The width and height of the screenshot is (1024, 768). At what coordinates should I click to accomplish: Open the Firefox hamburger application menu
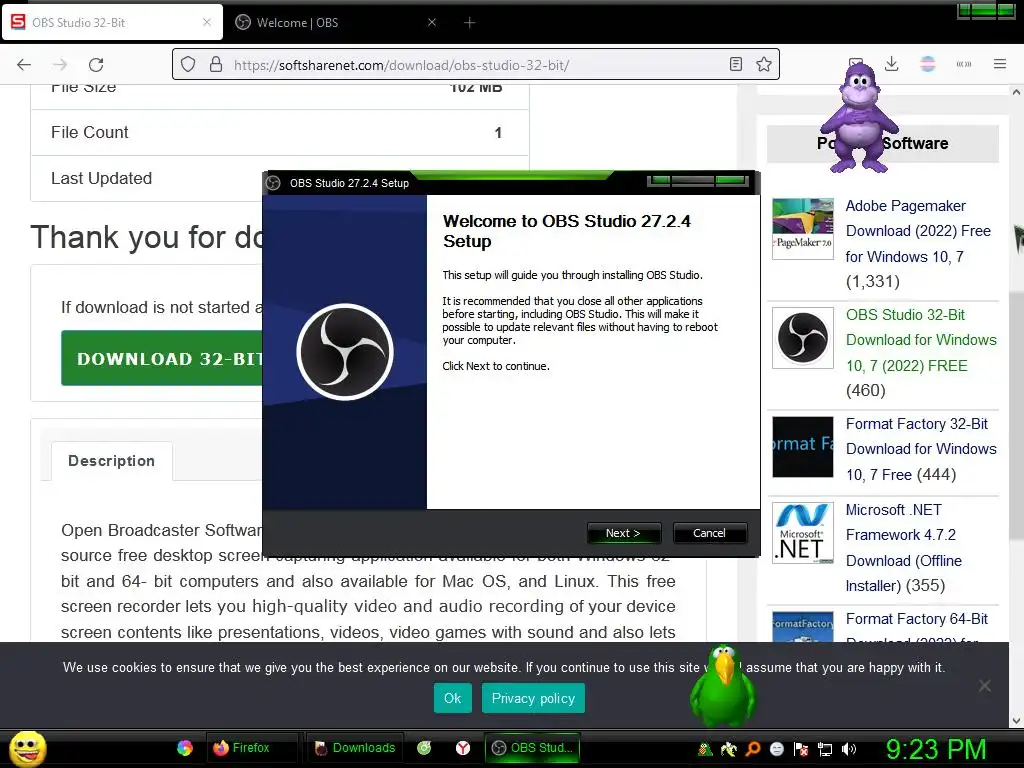pyautogui.click(x=1000, y=64)
